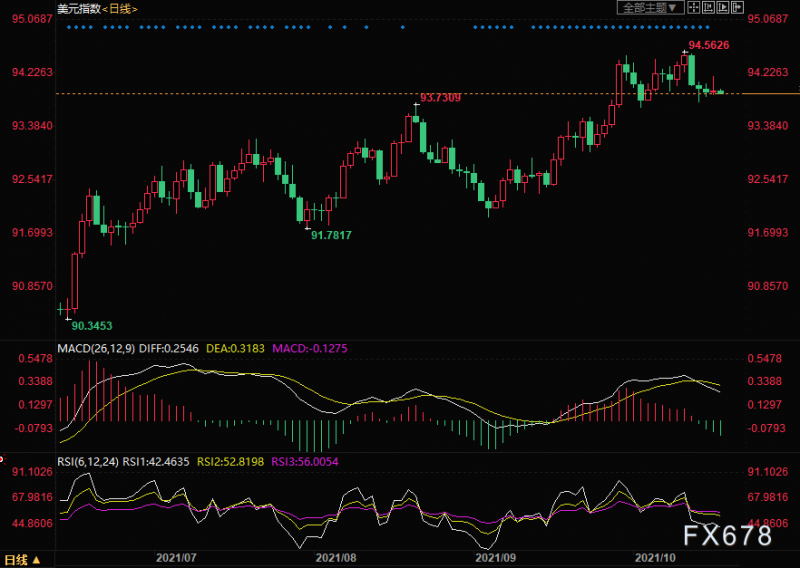This screenshot has width=800, height=568.
Task: Click the 90.3453 low price marker
Action: (91, 325)
